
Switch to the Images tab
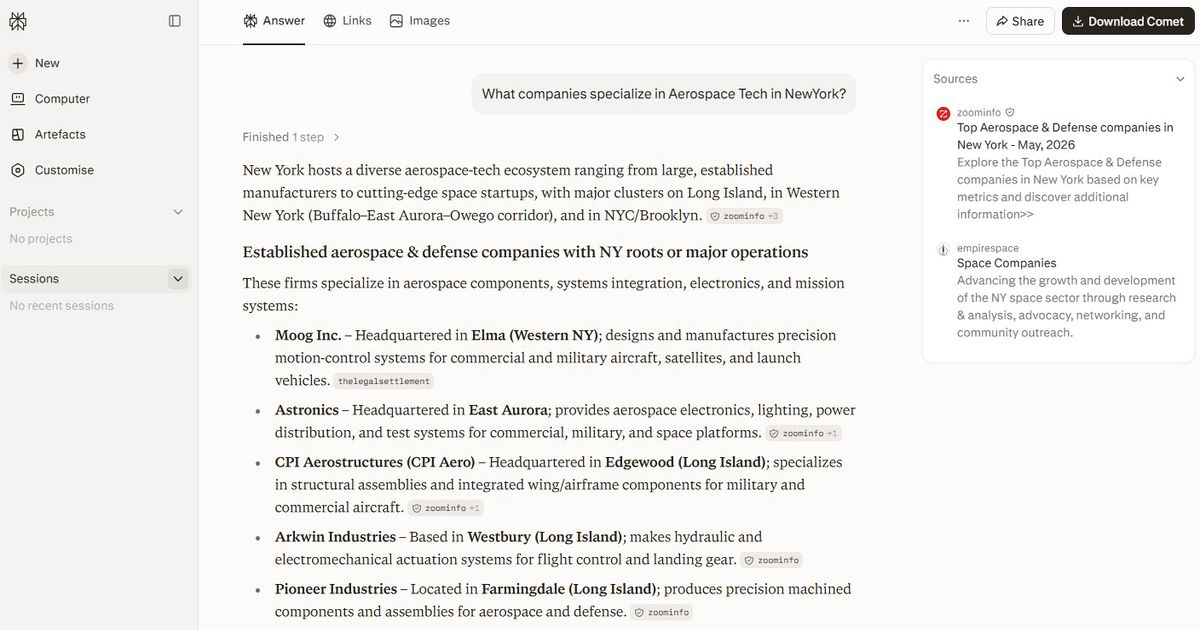[420, 21]
